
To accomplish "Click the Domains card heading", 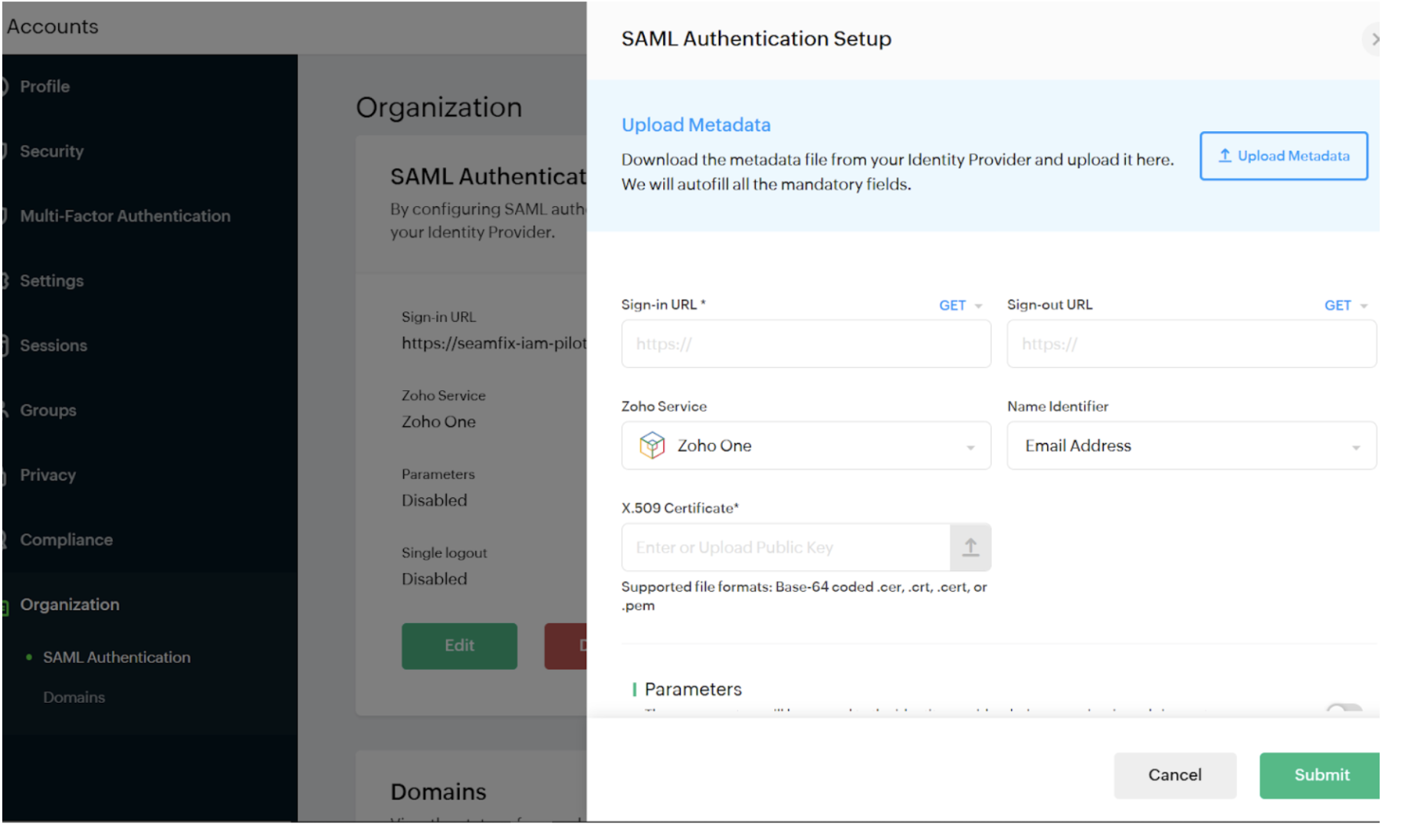I will coord(438,792).
